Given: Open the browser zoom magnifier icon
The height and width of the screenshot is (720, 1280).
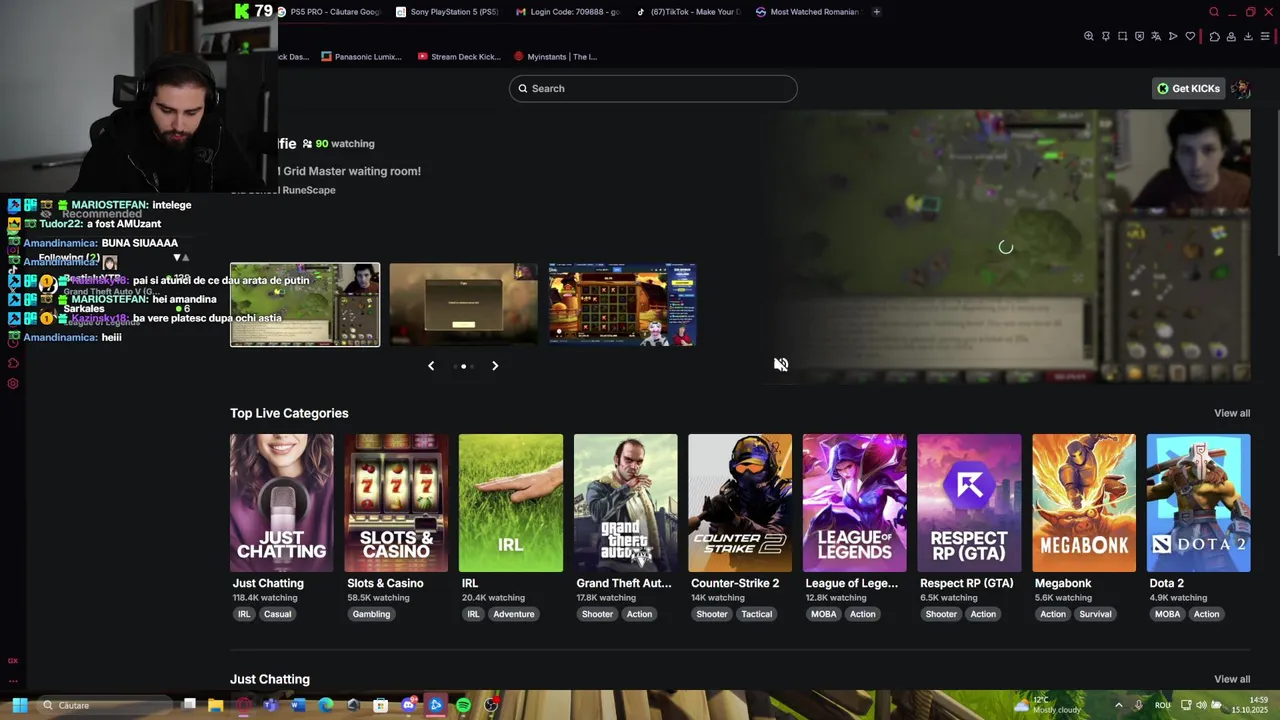Looking at the screenshot, I should point(1089,36).
